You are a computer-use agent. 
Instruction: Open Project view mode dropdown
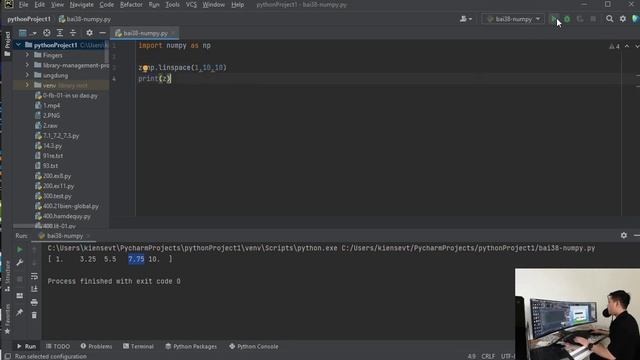tap(27, 33)
